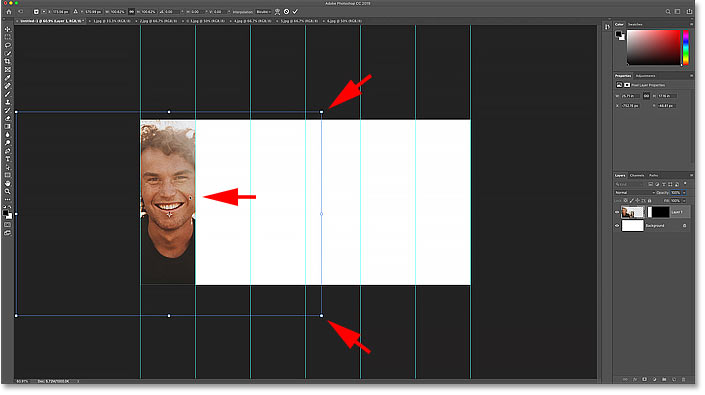705x395 pixels.
Task: Open the Opacity dropdown arrow
Action: pos(684,192)
